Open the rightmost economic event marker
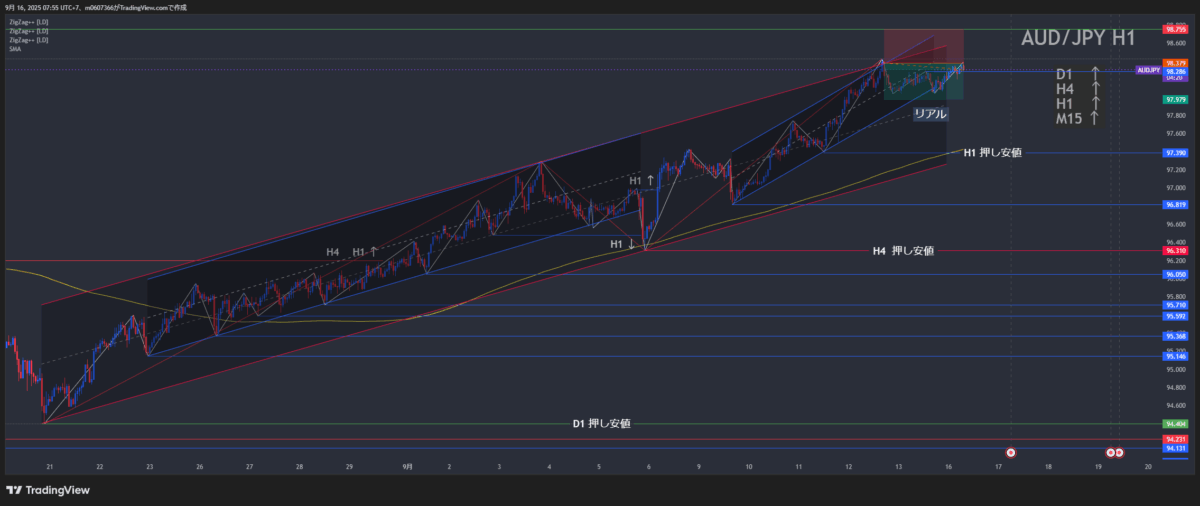The width and height of the screenshot is (1200, 506). (x=1119, y=453)
